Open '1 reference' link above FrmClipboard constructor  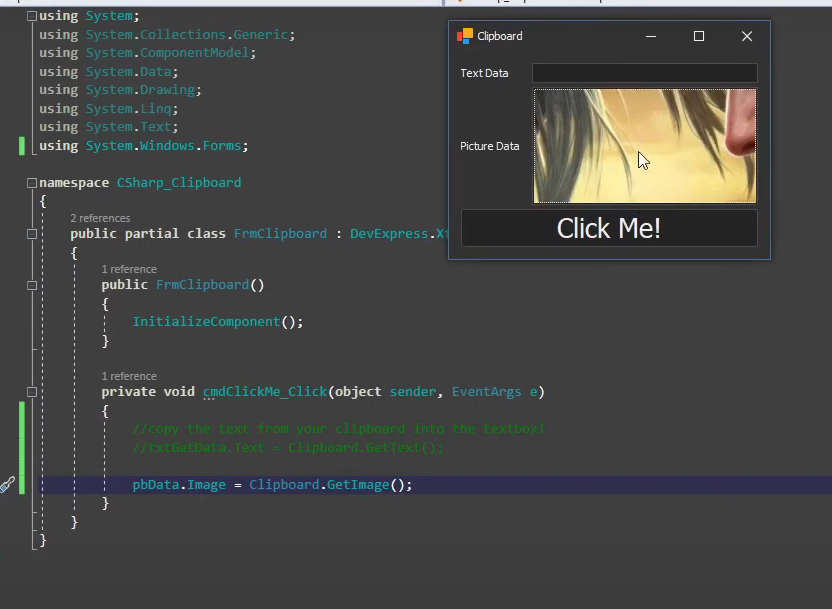coord(129,269)
